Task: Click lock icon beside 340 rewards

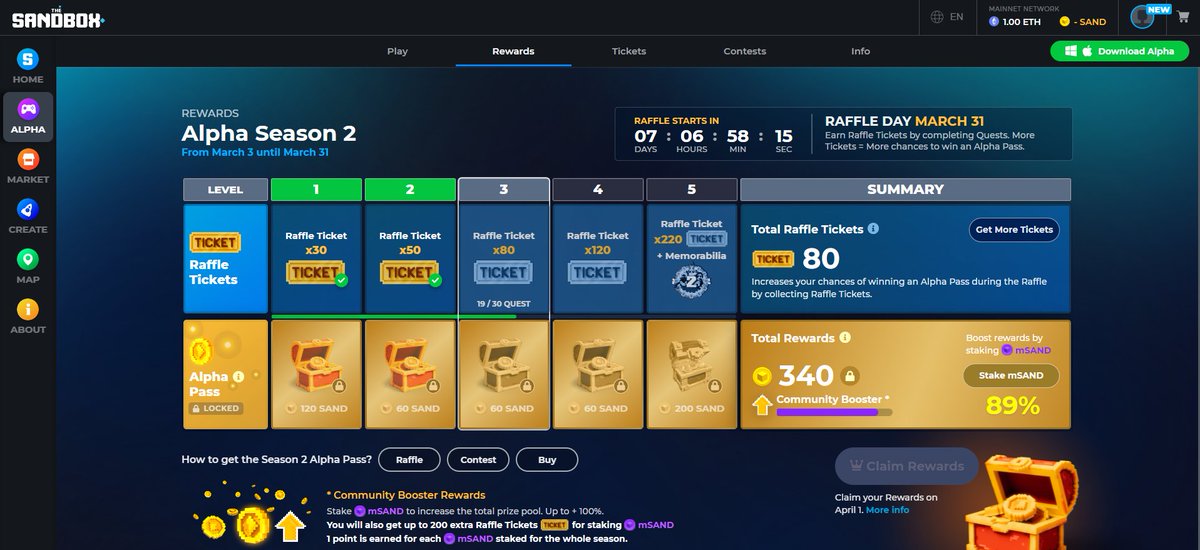Action: pyautogui.click(x=849, y=375)
